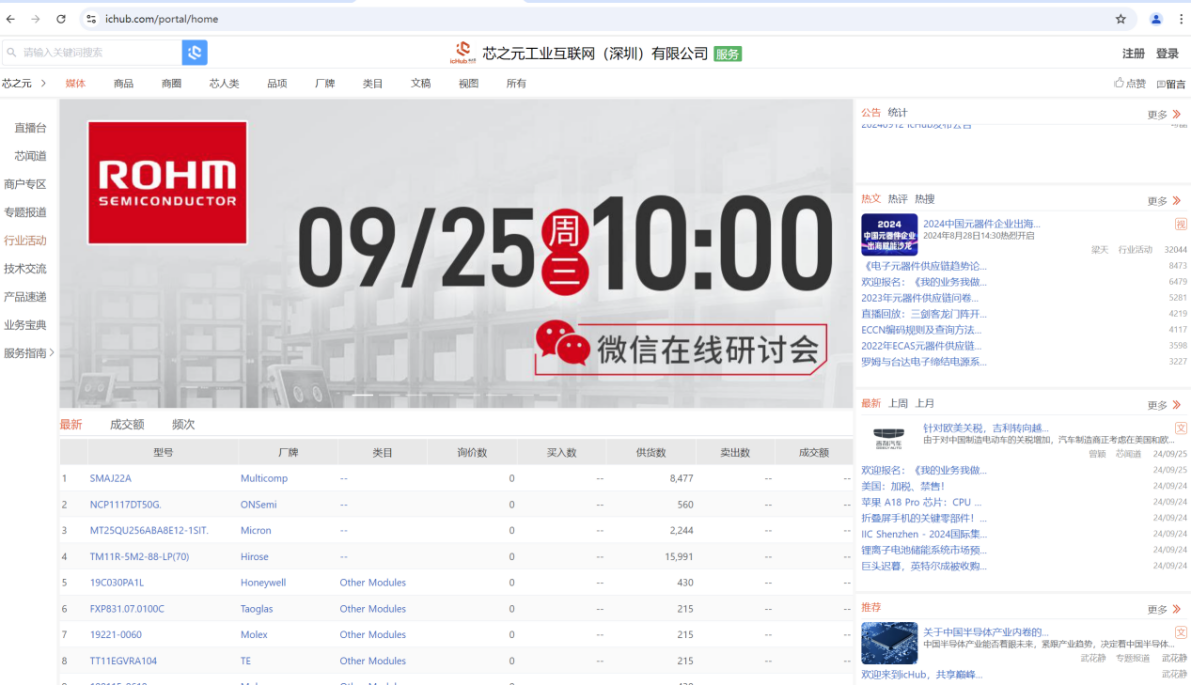Image resolution: width=1191 pixels, height=685 pixels.
Task: Bookmark this page with the star icon
Action: (x=1120, y=19)
